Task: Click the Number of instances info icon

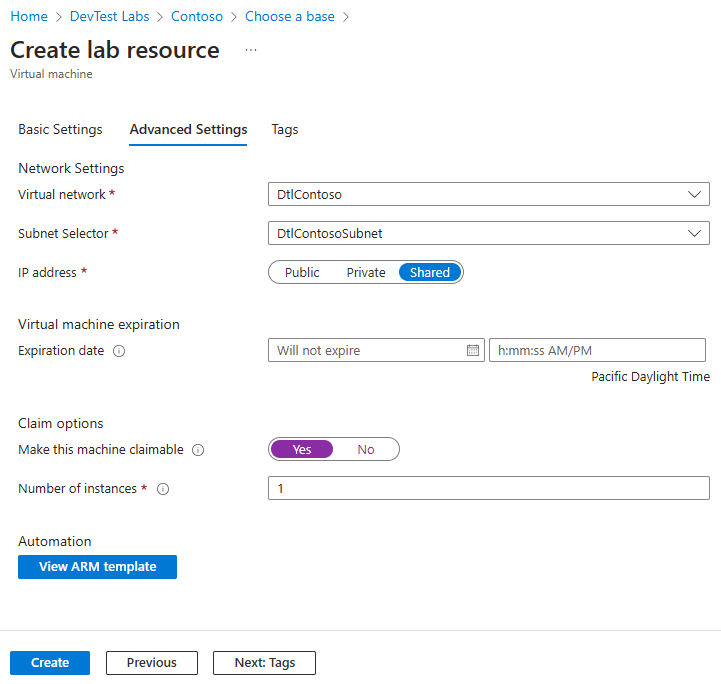Action: click(x=163, y=489)
